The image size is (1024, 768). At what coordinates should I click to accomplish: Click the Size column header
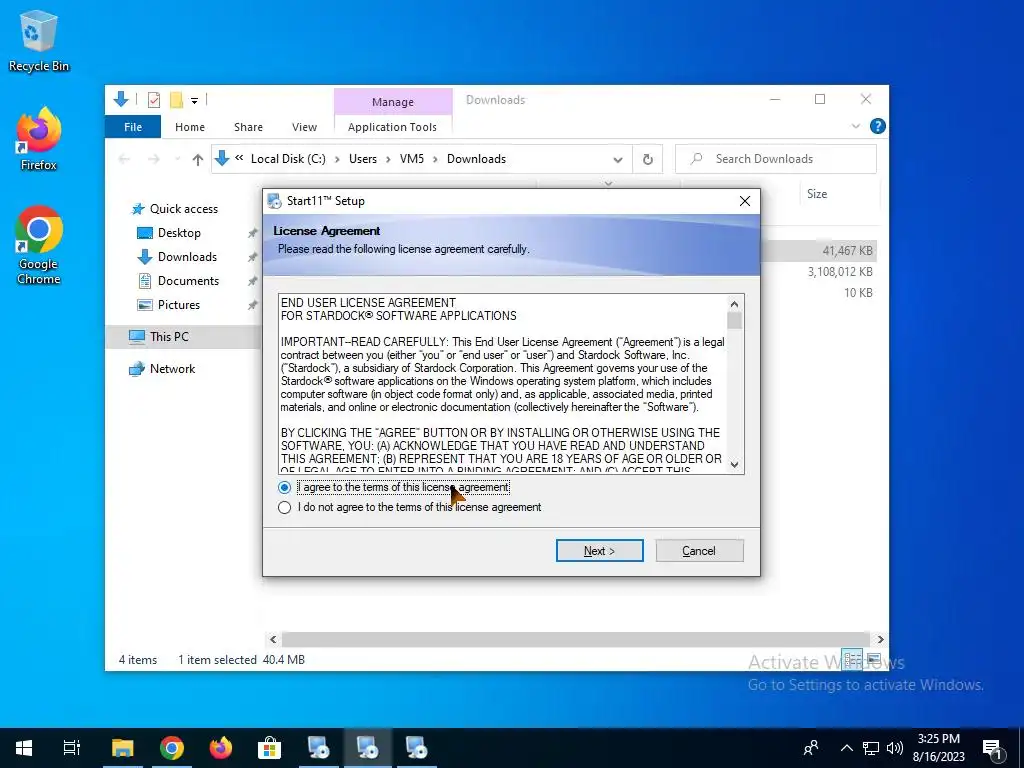coord(817,194)
